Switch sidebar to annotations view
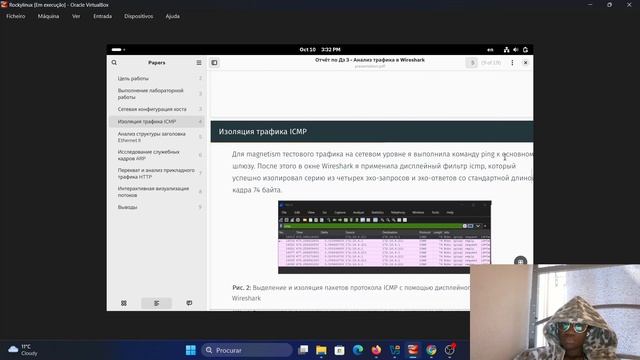This screenshot has height=360, width=640. [x=189, y=303]
